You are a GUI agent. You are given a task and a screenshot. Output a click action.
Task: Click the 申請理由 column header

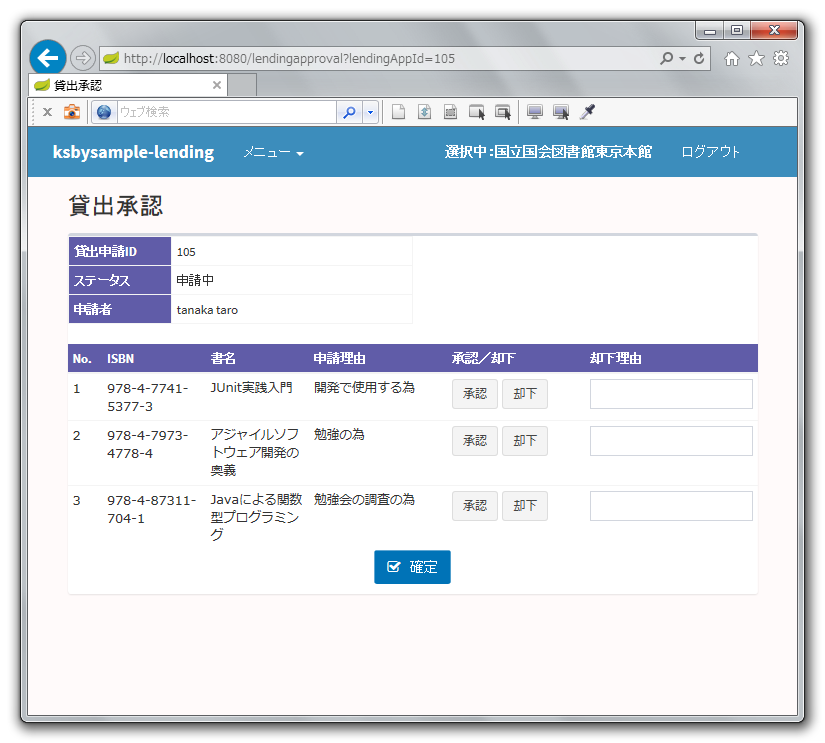point(339,359)
